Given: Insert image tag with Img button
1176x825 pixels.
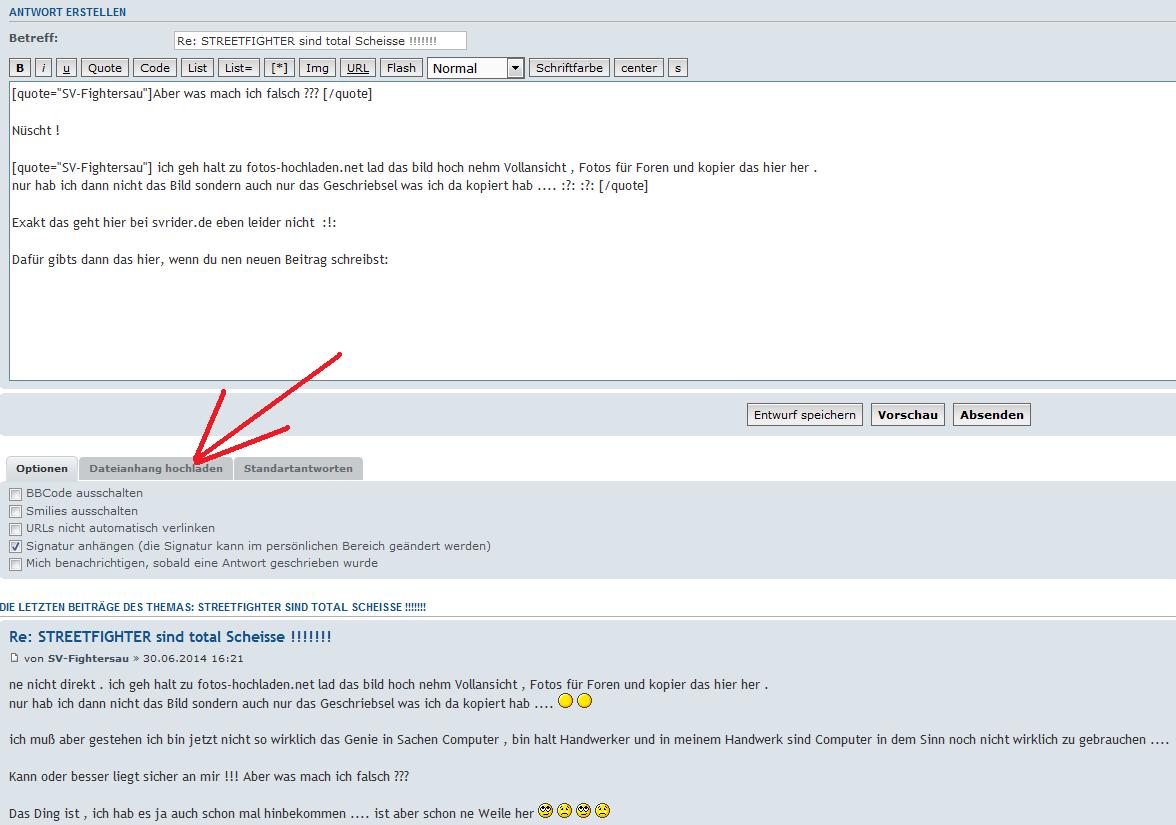Looking at the screenshot, I should pyautogui.click(x=317, y=68).
